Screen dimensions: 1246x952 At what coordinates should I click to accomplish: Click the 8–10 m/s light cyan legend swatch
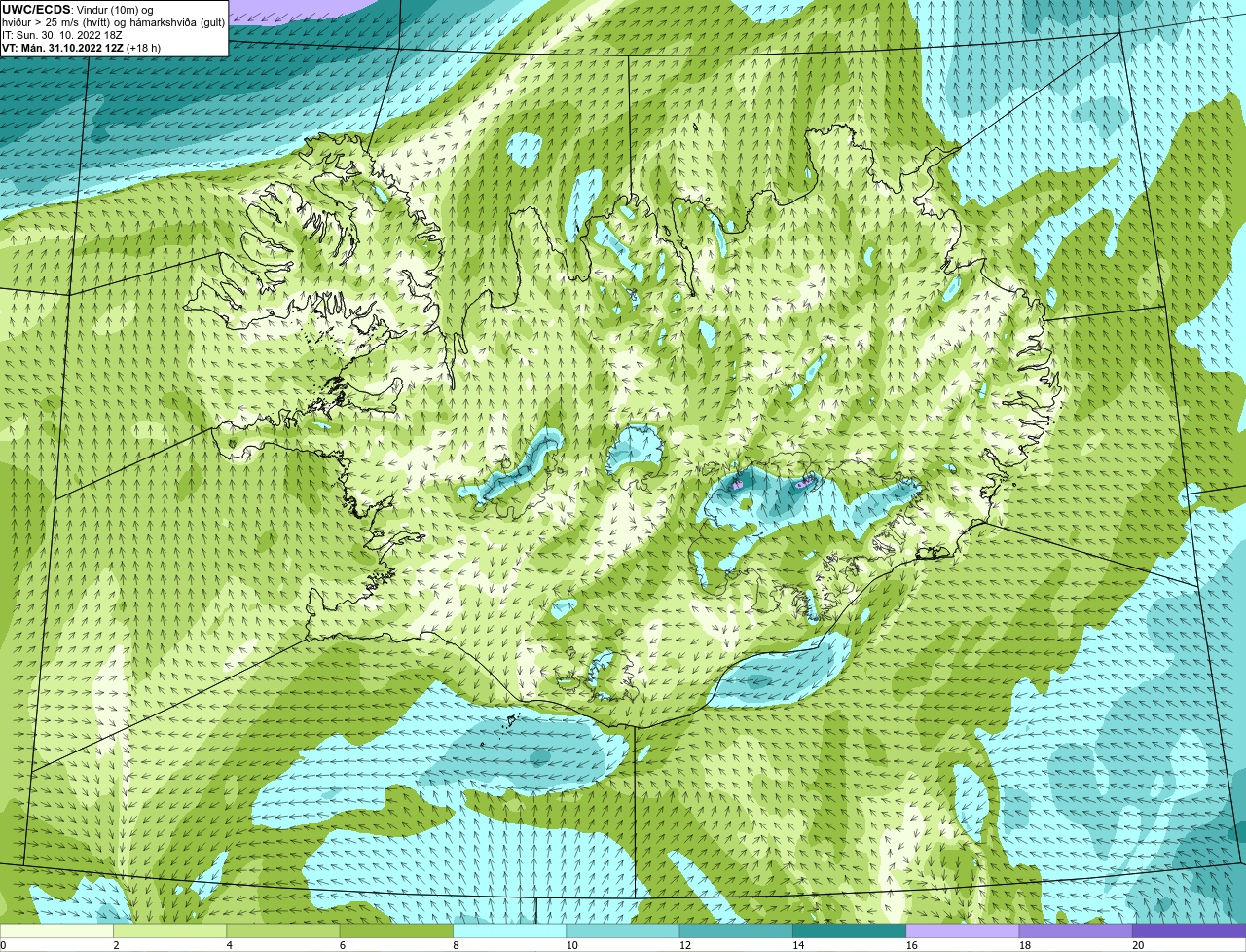[x=510, y=931]
